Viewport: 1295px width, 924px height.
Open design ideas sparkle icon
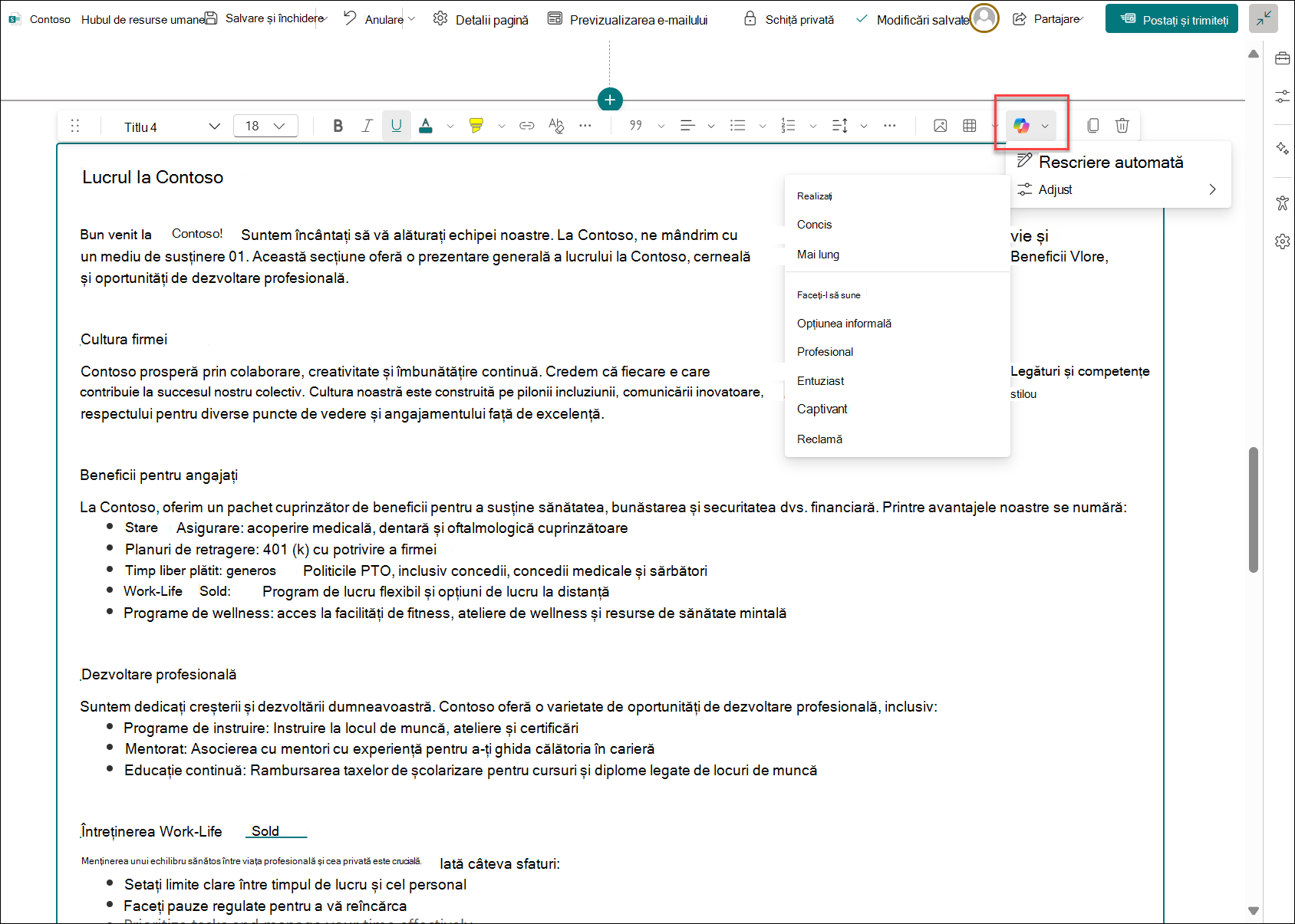pyautogui.click(x=1283, y=149)
